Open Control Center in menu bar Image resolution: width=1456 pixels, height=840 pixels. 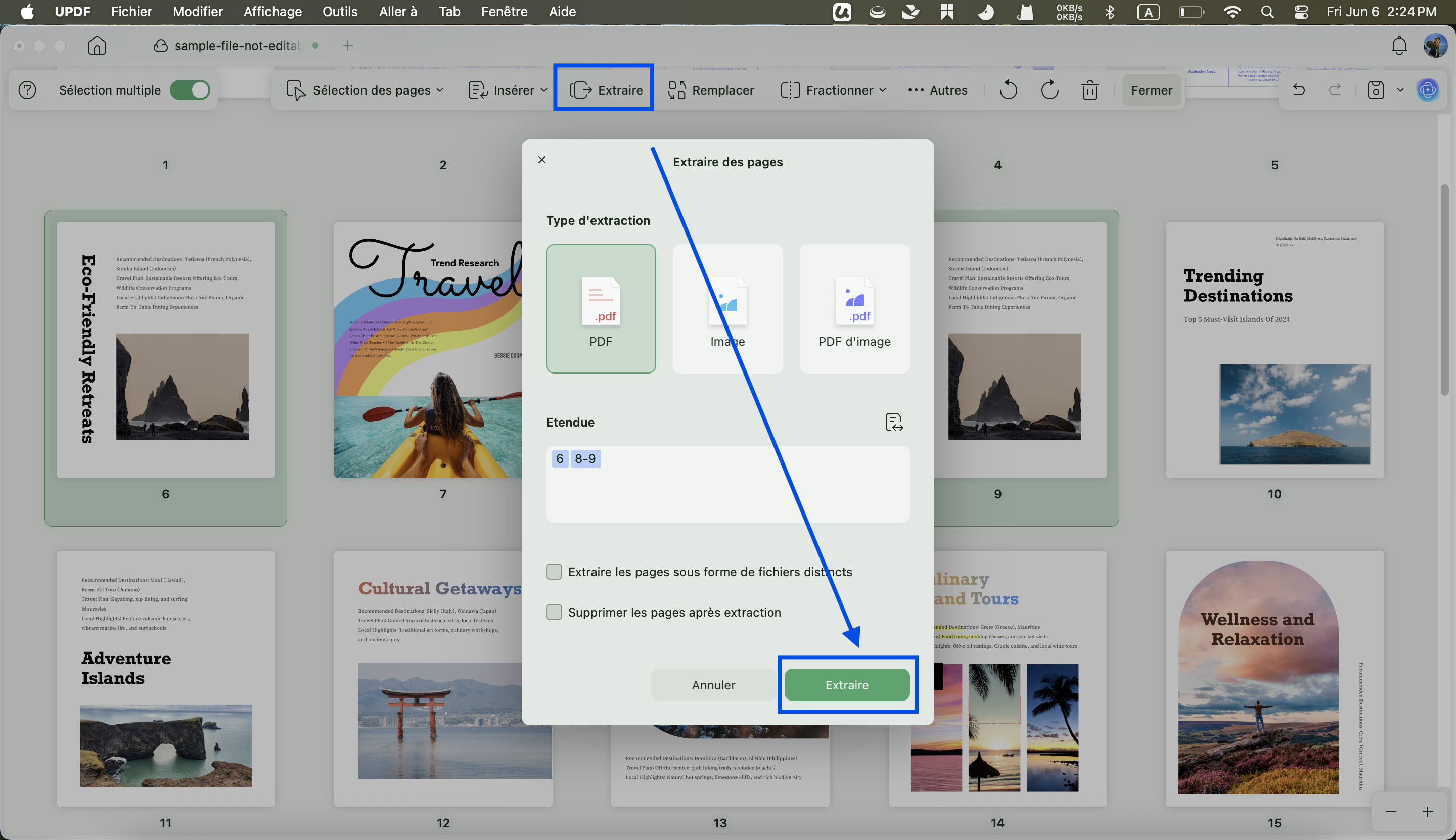tap(1301, 12)
